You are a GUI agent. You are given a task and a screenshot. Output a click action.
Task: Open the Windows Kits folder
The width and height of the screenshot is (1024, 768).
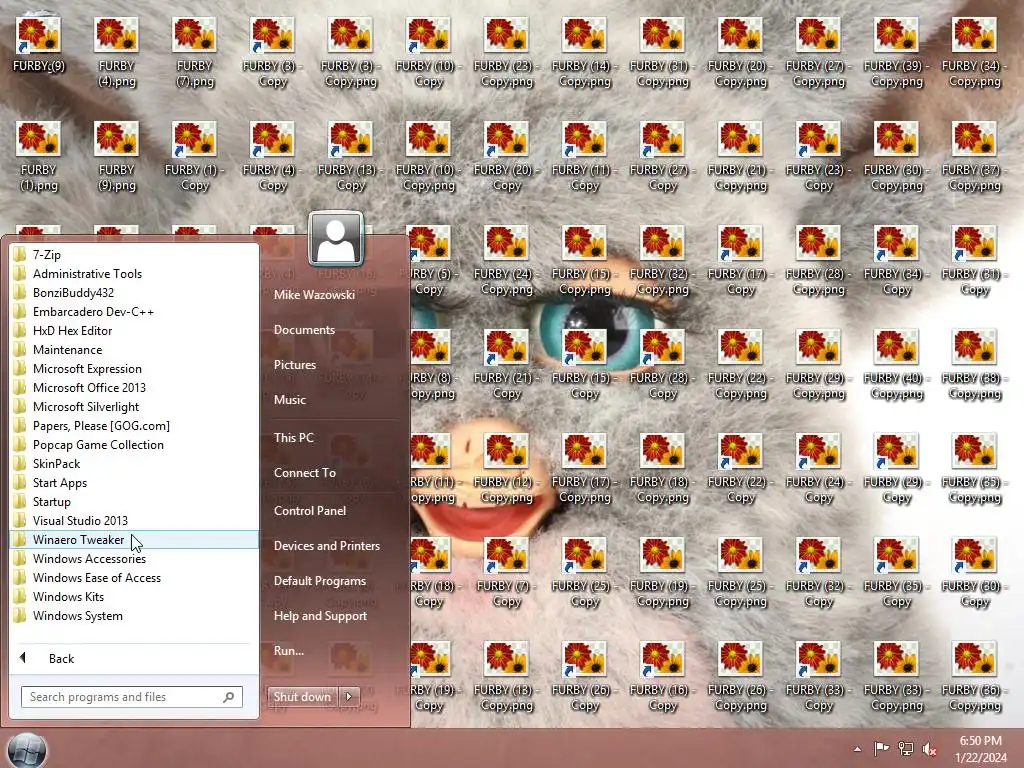coord(134,596)
